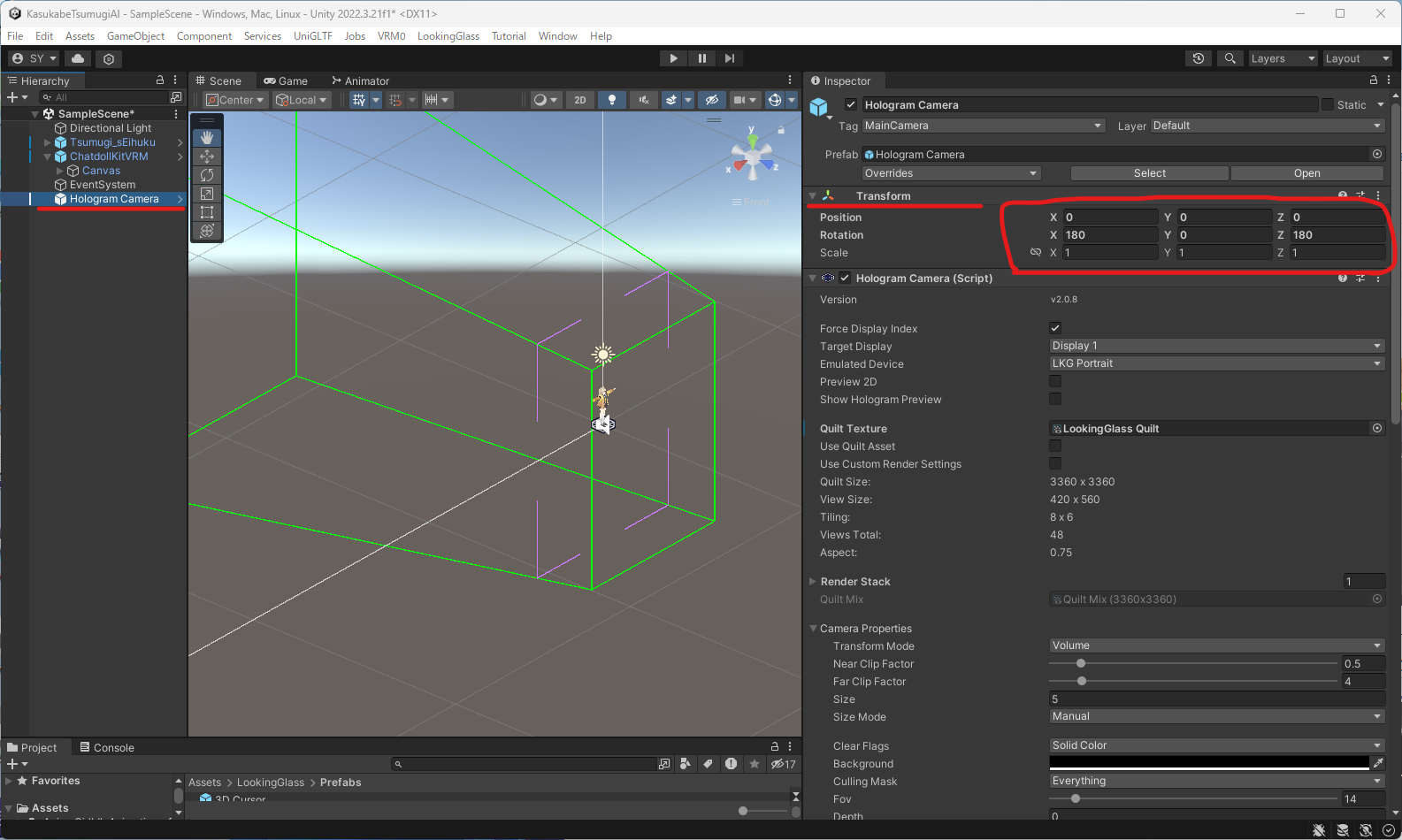Switch to the Console tab
The height and width of the screenshot is (840, 1402).
point(107,747)
